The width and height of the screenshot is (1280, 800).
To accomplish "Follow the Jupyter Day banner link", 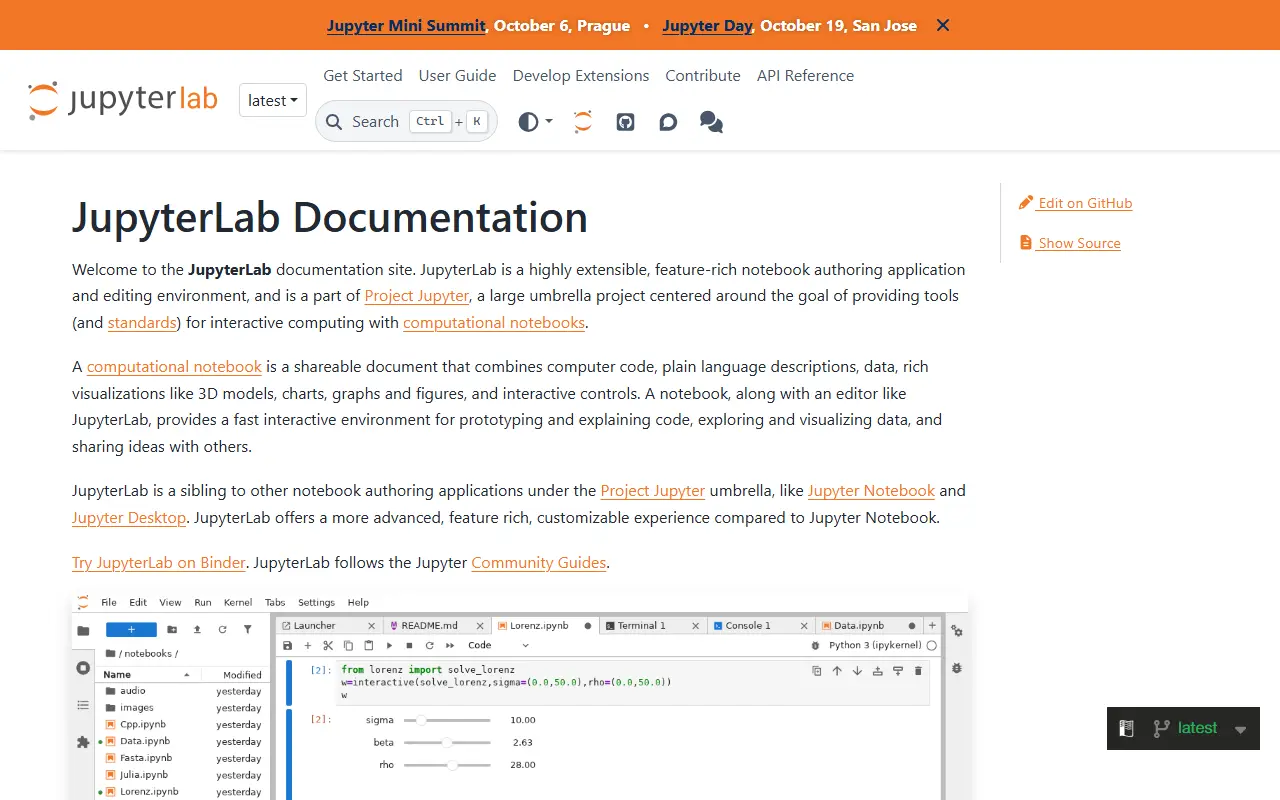I will tap(707, 26).
